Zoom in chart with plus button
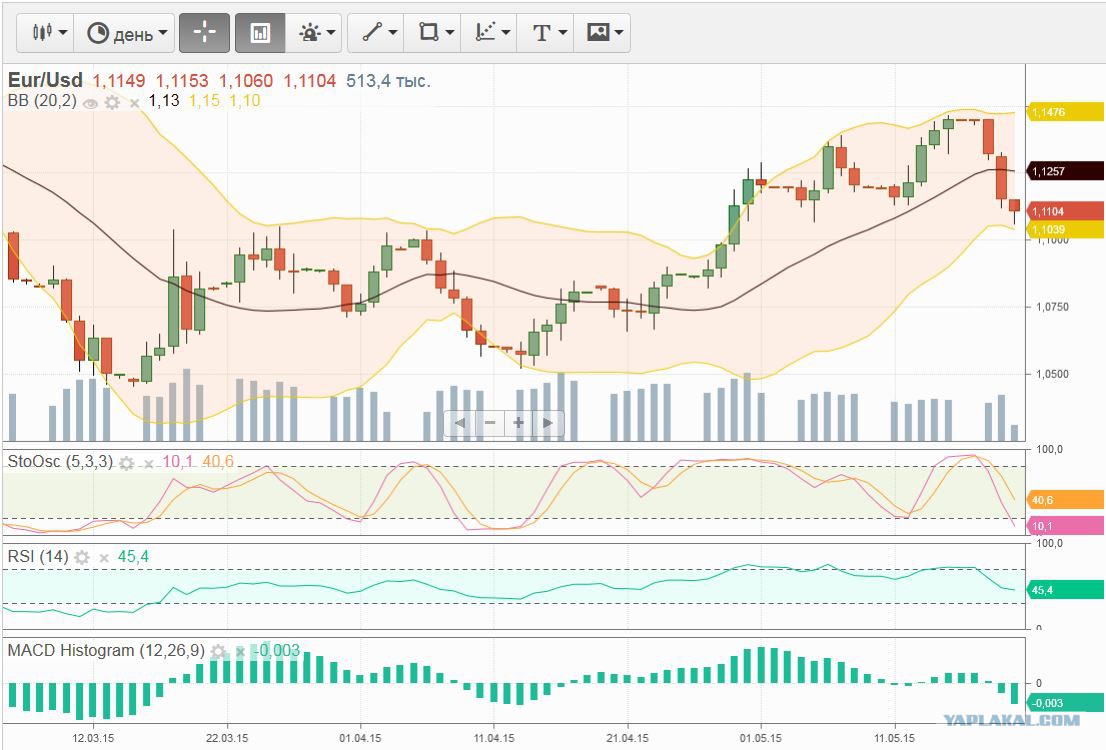Image resolution: width=1106 pixels, height=750 pixels. pyautogui.click(x=518, y=423)
